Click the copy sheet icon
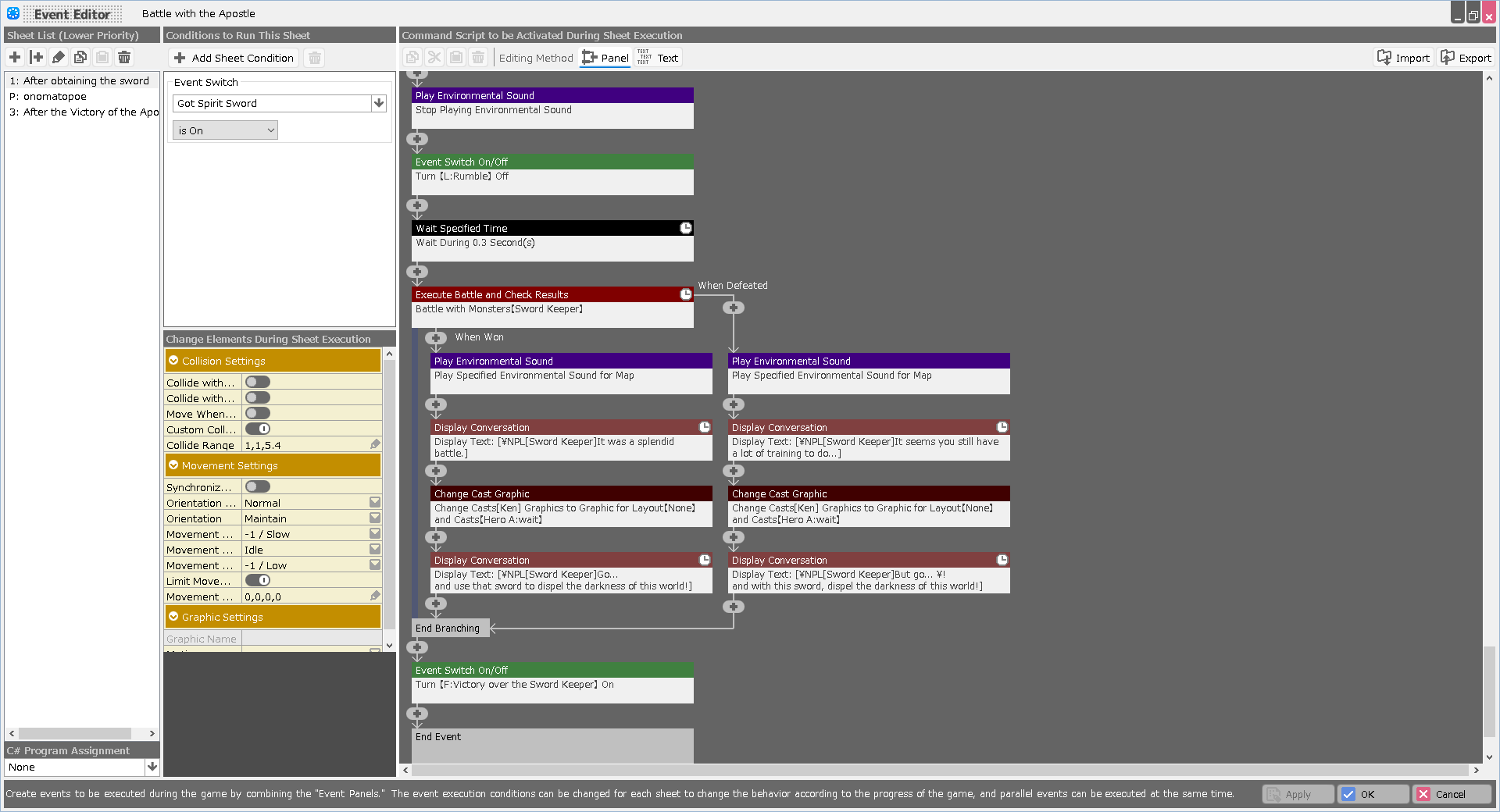 [x=80, y=57]
